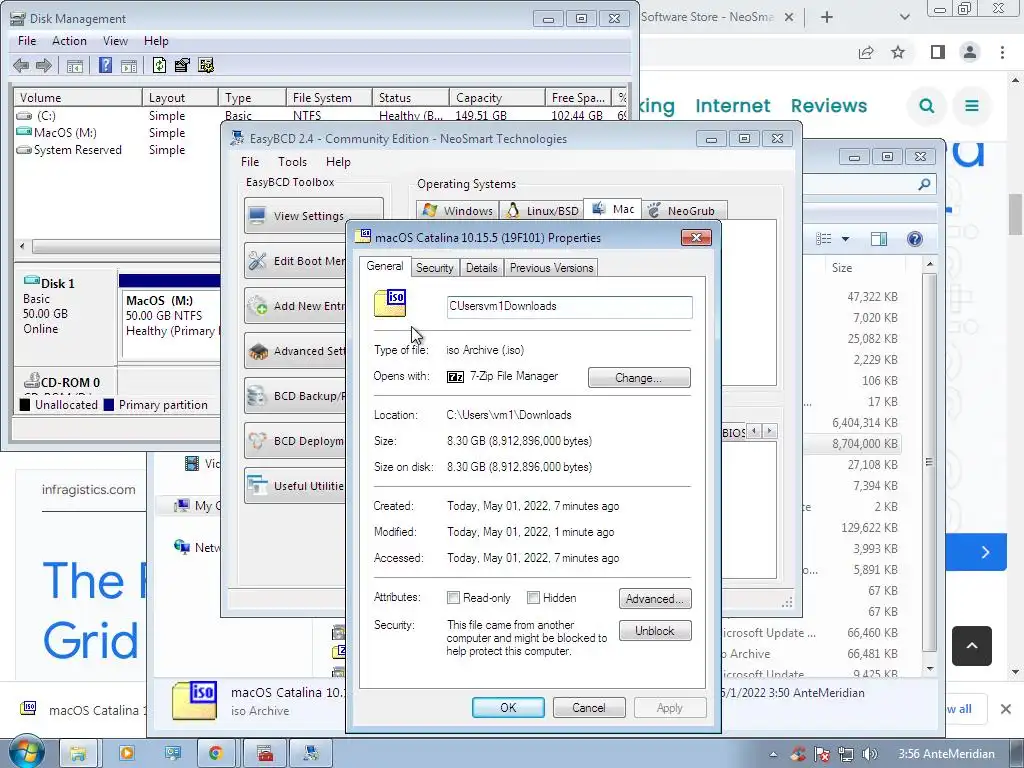Click the Back arrow in Disk Management toolbar
Screen dimensions: 1024x768
pyautogui.click(x=21, y=65)
